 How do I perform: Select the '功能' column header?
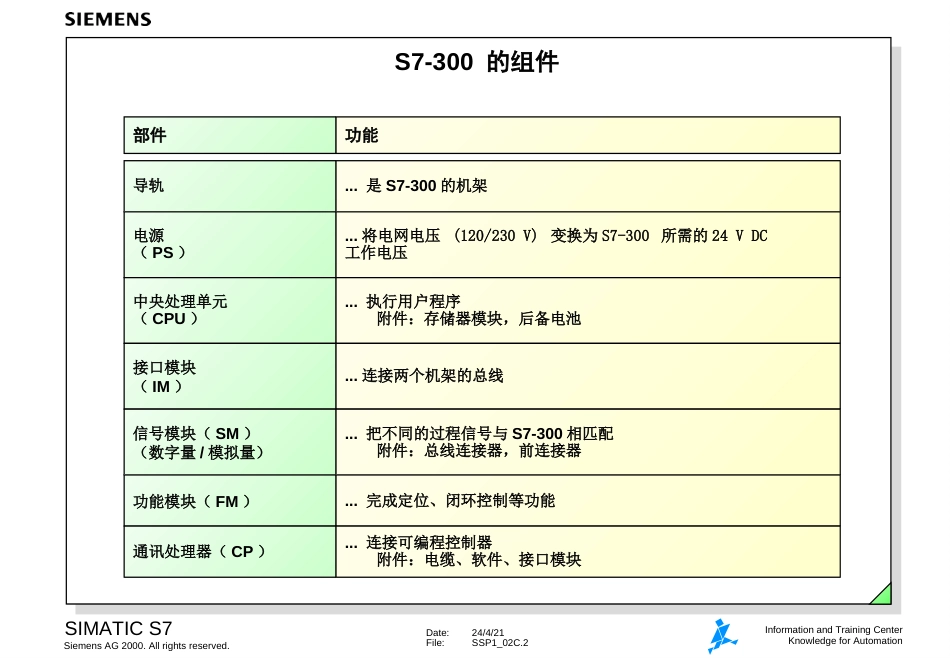[588, 135]
